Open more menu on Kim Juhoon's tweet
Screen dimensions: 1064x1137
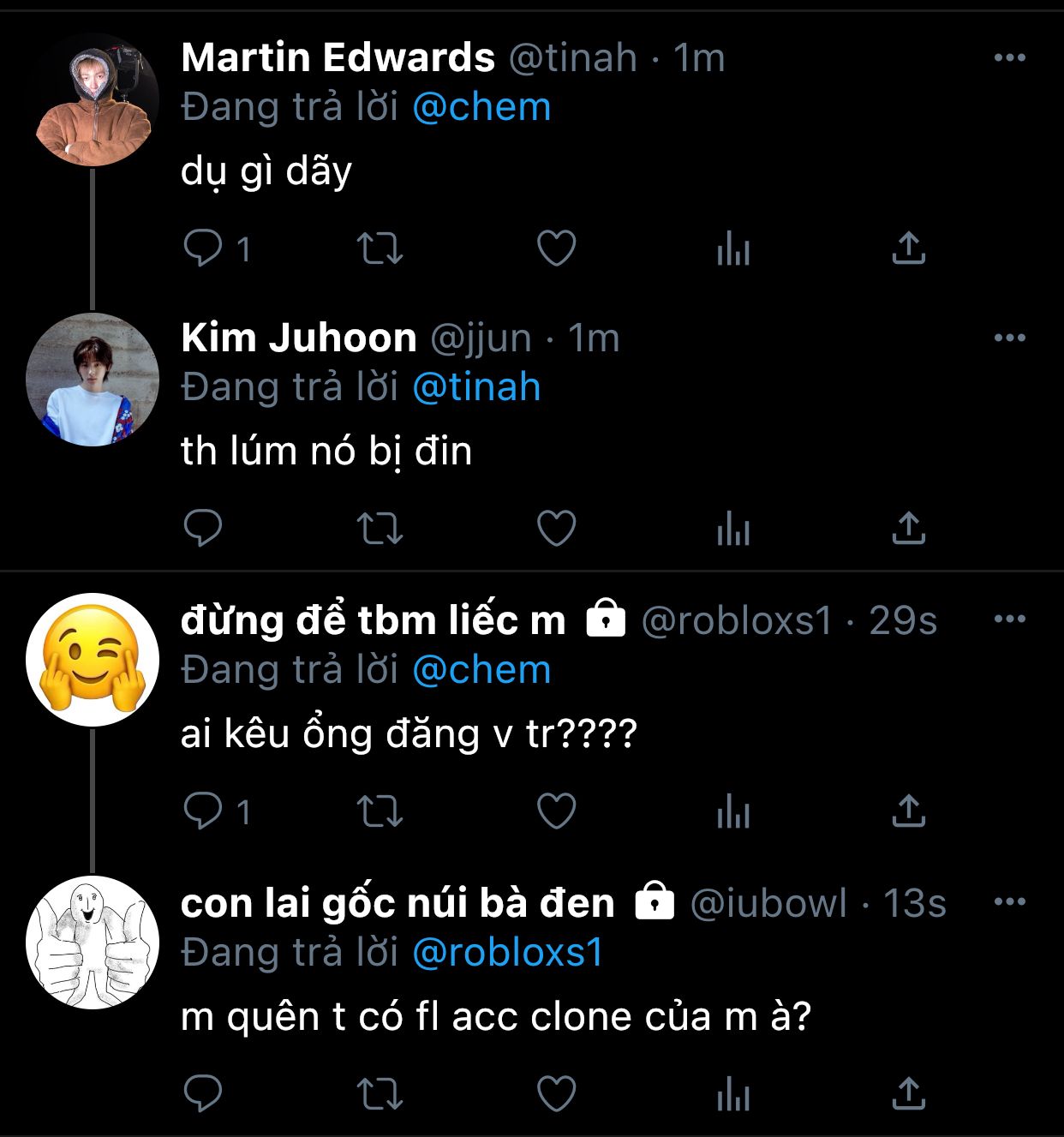[x=1009, y=338]
